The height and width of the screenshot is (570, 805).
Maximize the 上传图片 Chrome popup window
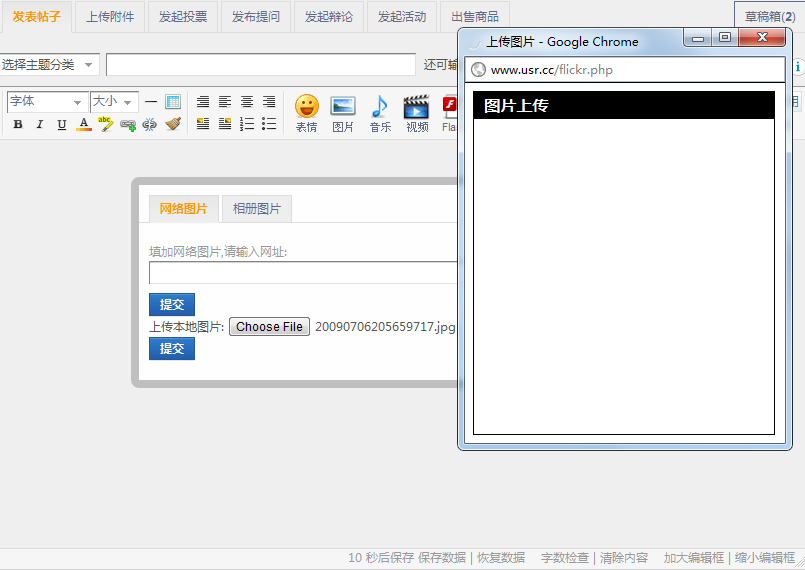(x=725, y=37)
